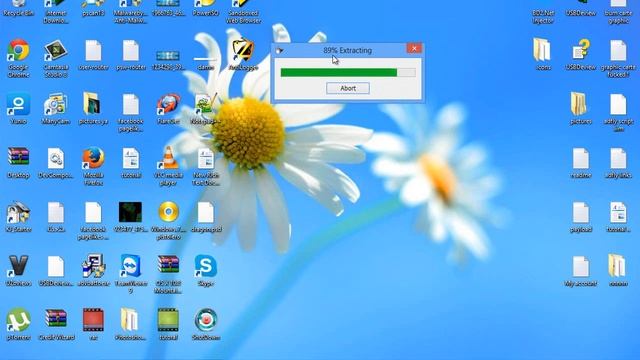Open the Windows 7 gold disc image

tap(168, 220)
